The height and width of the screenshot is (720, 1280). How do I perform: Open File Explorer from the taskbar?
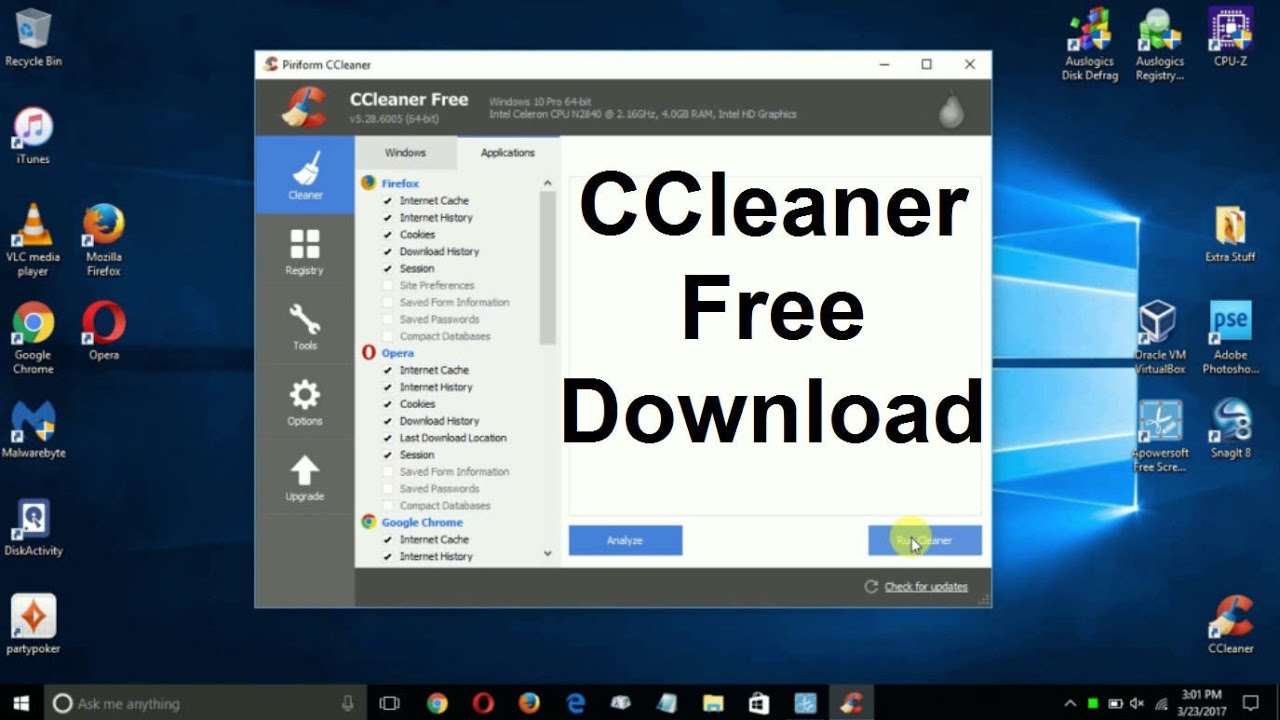tap(712, 703)
